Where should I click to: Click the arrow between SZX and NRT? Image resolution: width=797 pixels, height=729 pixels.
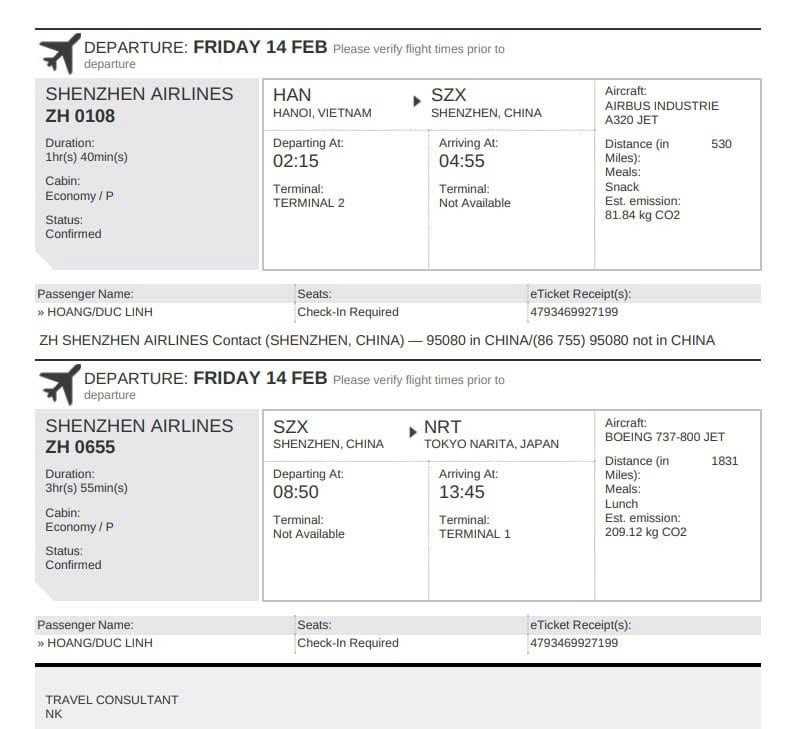click(412, 431)
